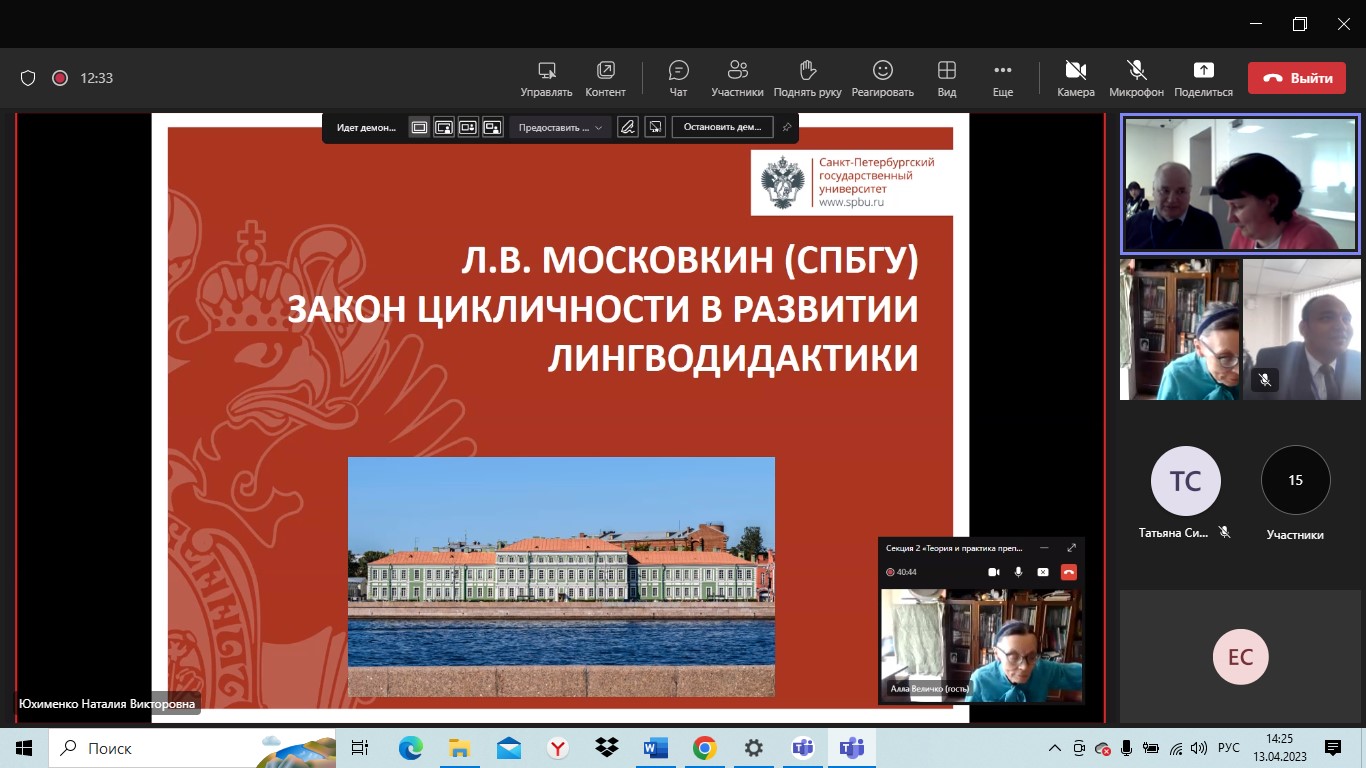
Task: Show hidden system tray icons chevron
Action: coord(1054,748)
